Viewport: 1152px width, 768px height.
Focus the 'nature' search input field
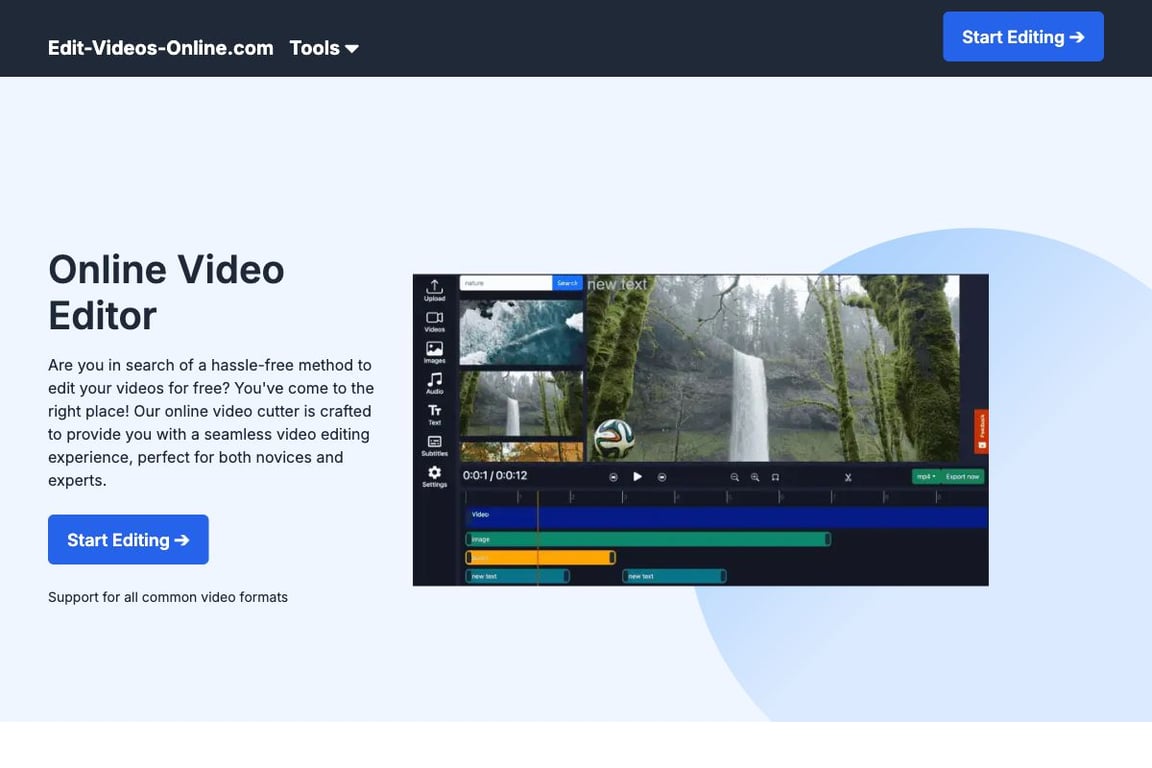coord(505,283)
